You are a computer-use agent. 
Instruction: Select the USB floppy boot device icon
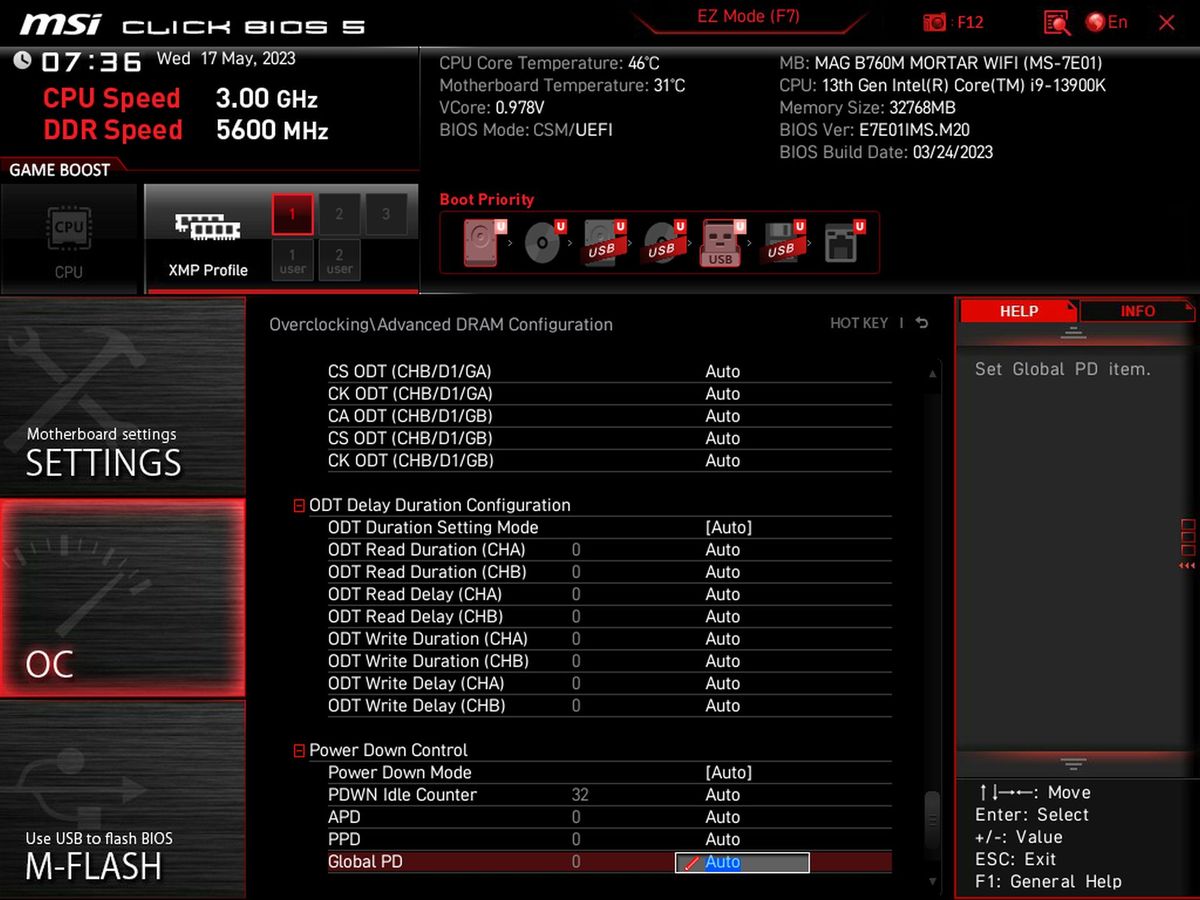coord(781,243)
